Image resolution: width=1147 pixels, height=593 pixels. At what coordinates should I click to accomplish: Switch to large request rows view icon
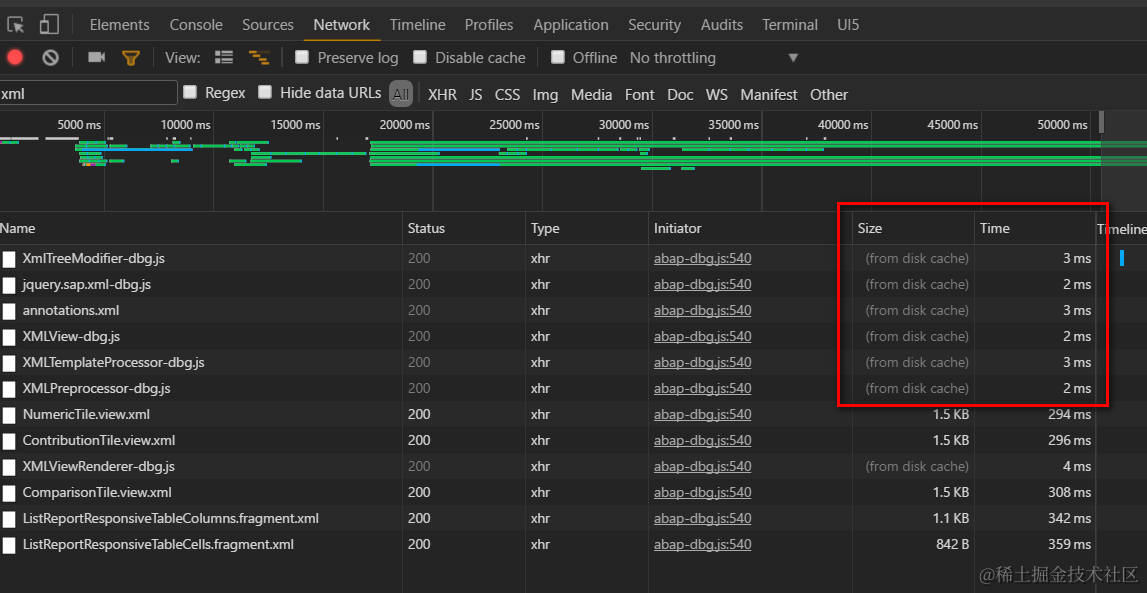[x=224, y=58]
